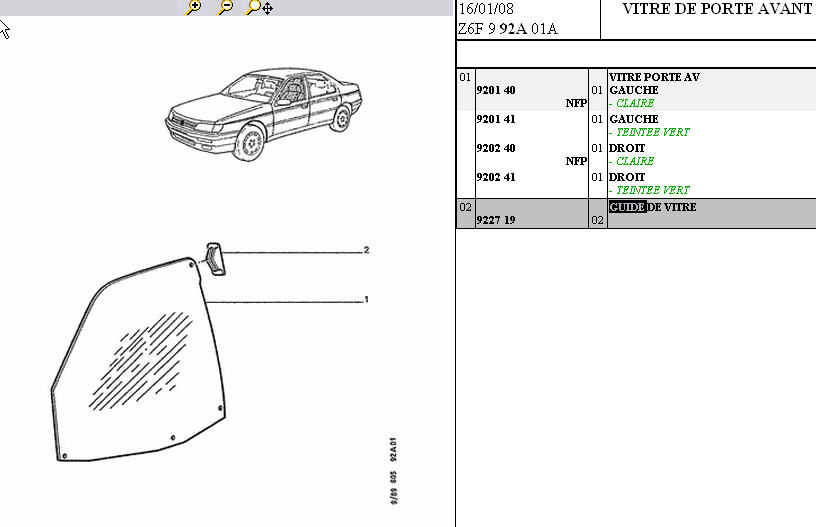Select part number 9227 19
The height and width of the screenshot is (527, 816).
tap(497, 220)
